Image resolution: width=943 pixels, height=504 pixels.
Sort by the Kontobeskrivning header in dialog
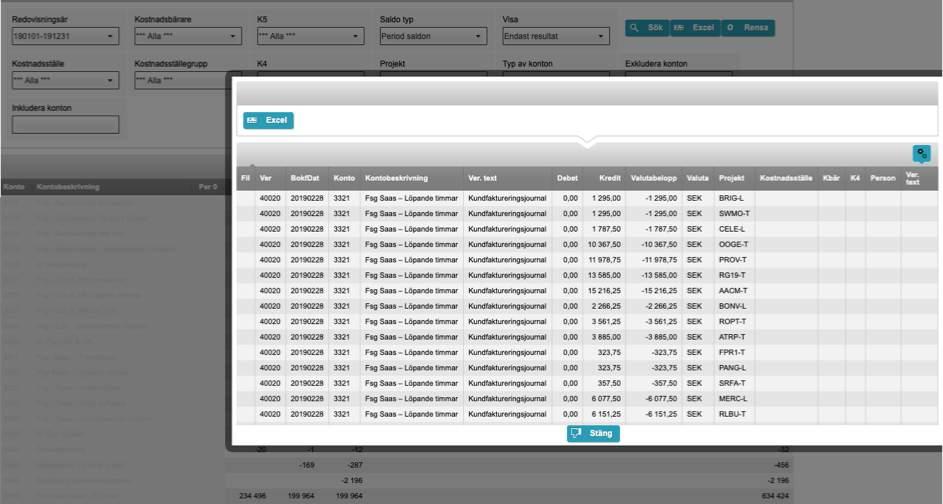396,178
